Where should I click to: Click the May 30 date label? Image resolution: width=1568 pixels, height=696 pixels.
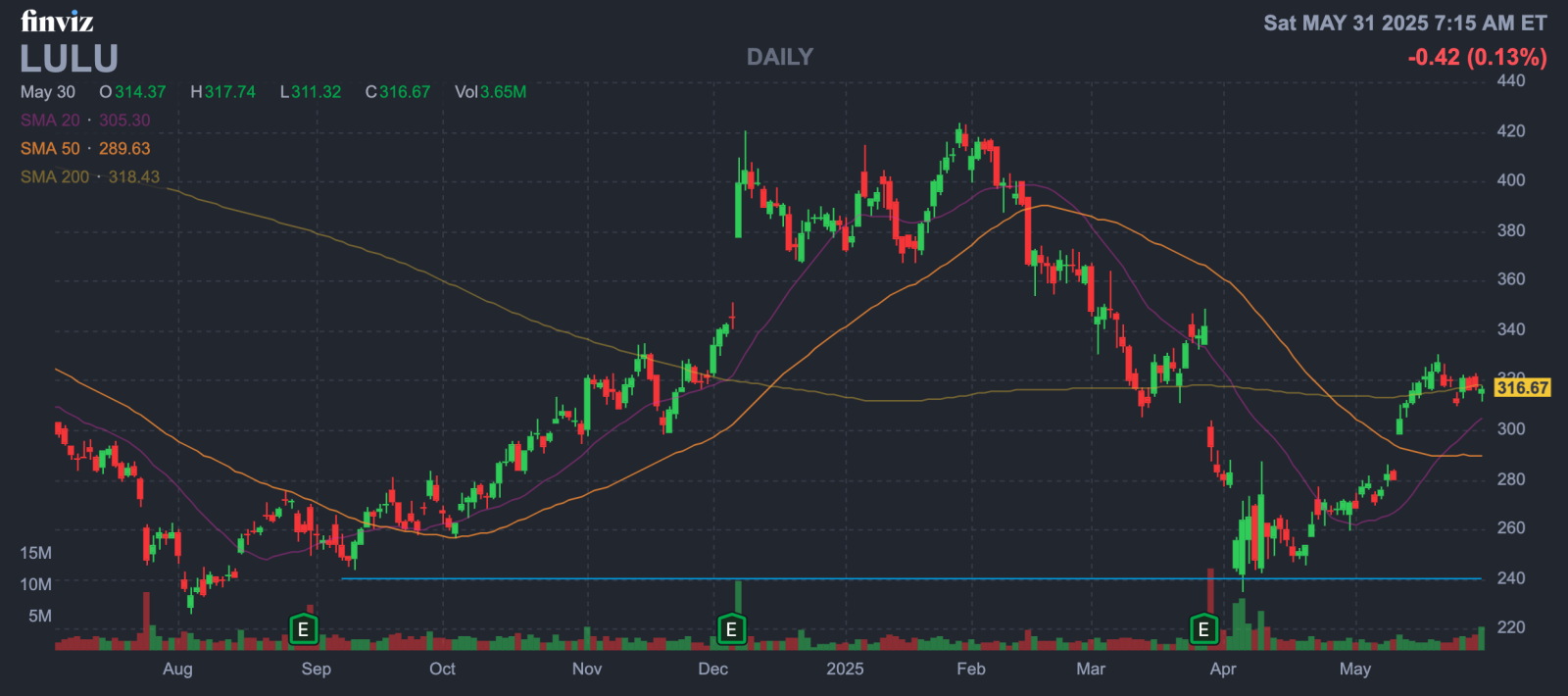coord(48,91)
